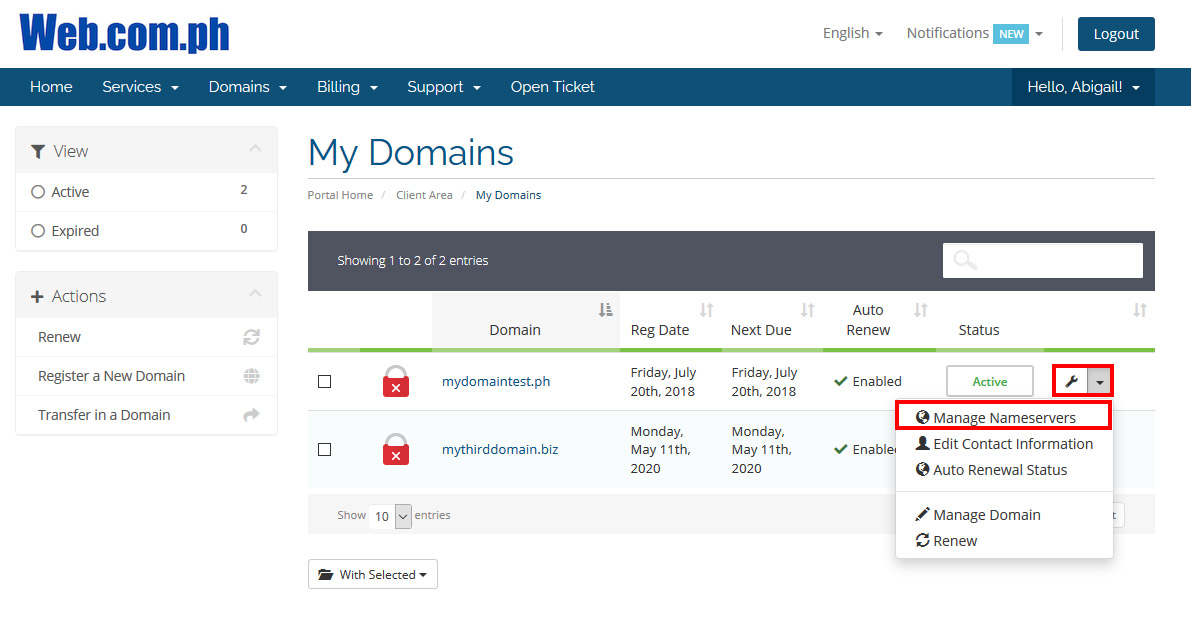1191x638 pixels.
Task: Choose Auto Renewal Status from the dropdown
Action: point(1004,469)
